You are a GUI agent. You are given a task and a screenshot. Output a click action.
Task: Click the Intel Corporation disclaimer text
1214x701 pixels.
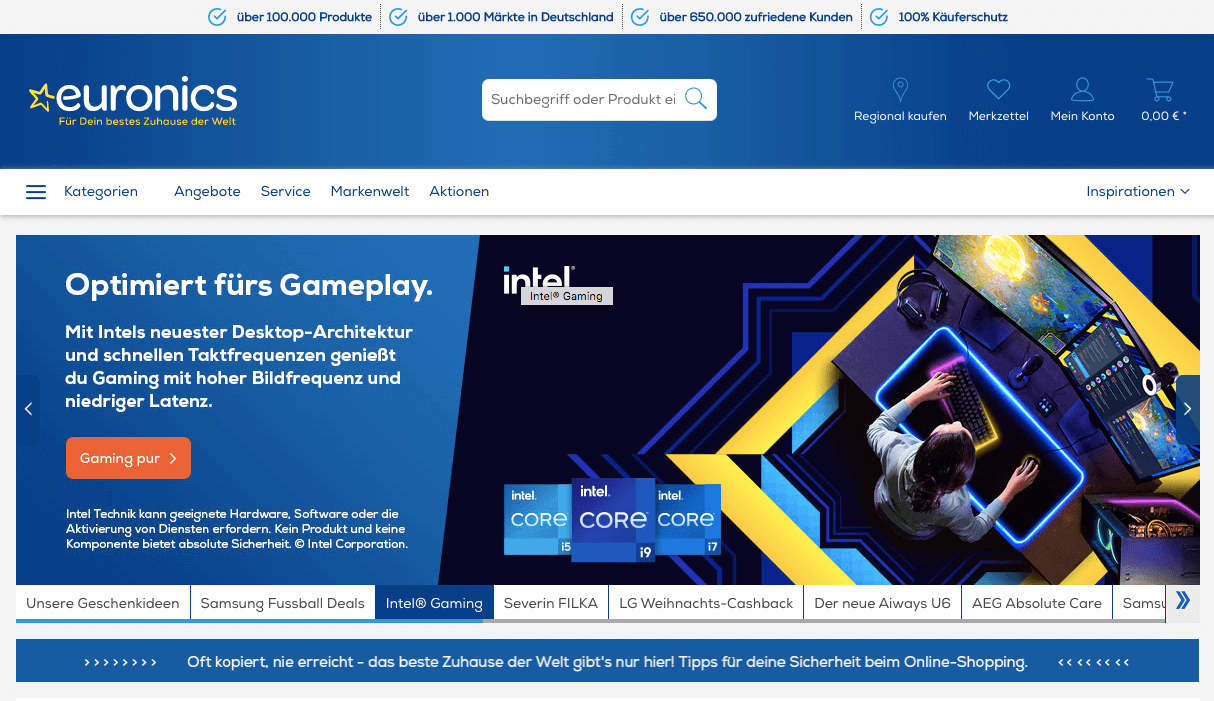click(x=237, y=529)
